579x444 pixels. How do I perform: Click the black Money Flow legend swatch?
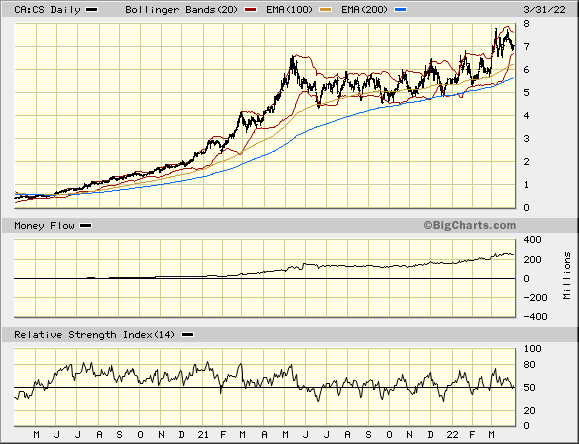[86, 226]
